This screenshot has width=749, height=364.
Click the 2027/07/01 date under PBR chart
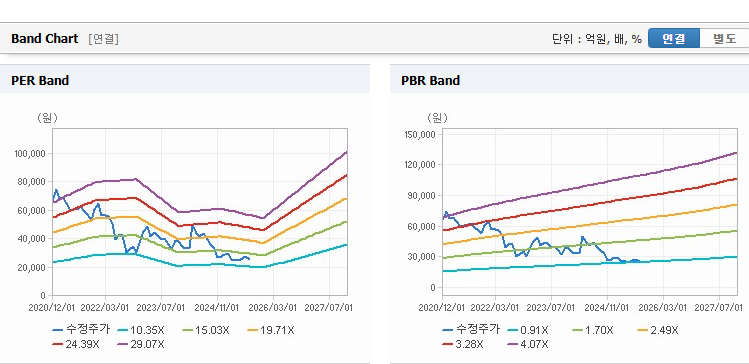point(719,308)
